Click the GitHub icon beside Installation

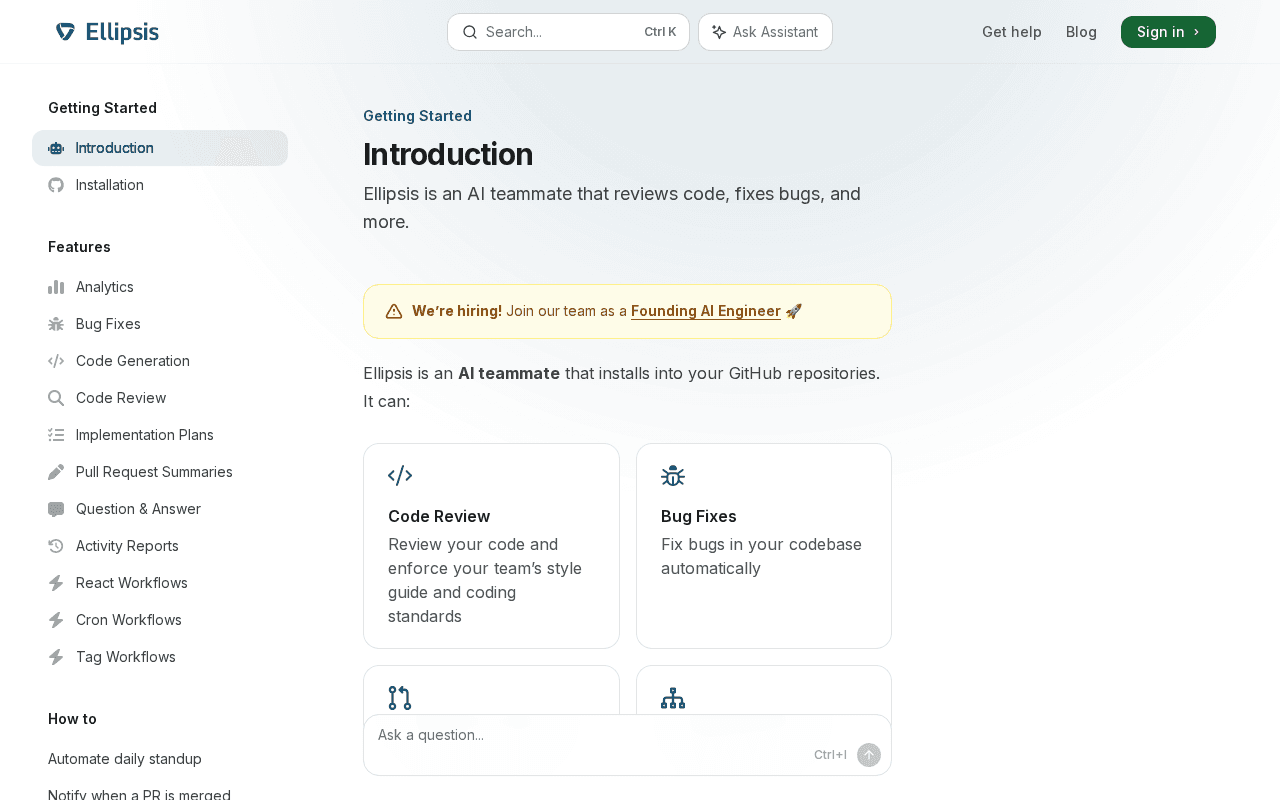coord(56,185)
